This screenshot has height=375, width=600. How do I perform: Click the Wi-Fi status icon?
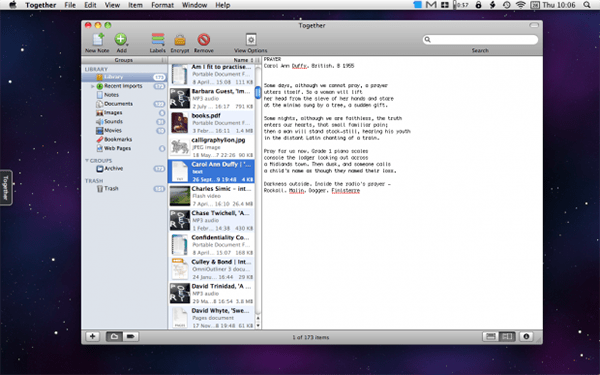tap(520, 5)
